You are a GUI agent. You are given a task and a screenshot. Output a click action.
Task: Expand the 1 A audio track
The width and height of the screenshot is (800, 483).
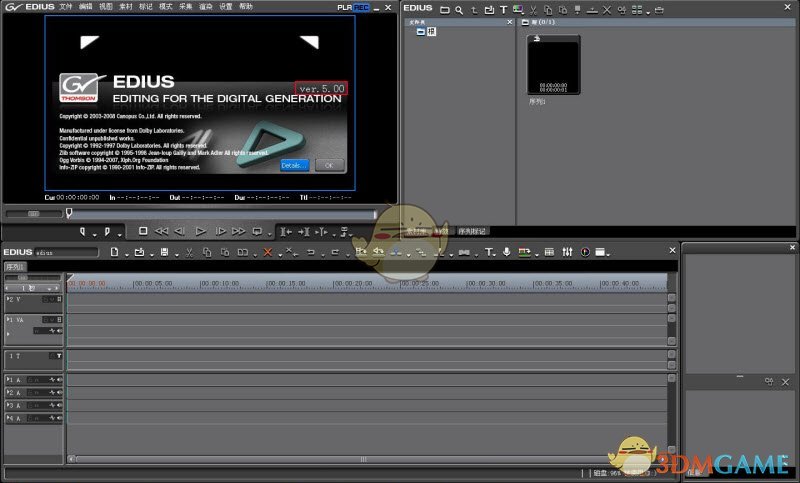pyautogui.click(x=8, y=379)
